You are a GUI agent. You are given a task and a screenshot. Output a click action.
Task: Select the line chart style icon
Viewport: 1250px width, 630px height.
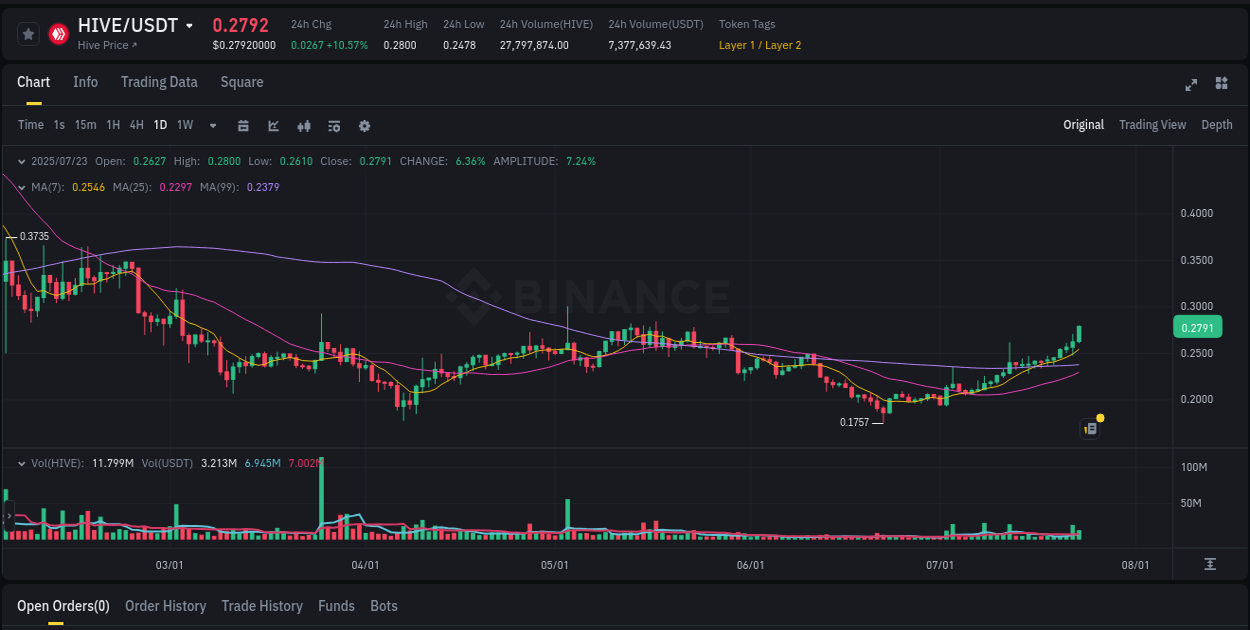click(x=272, y=125)
